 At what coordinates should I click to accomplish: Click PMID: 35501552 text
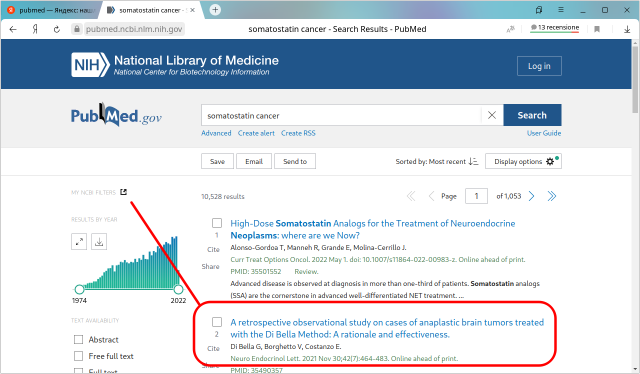[256, 272]
